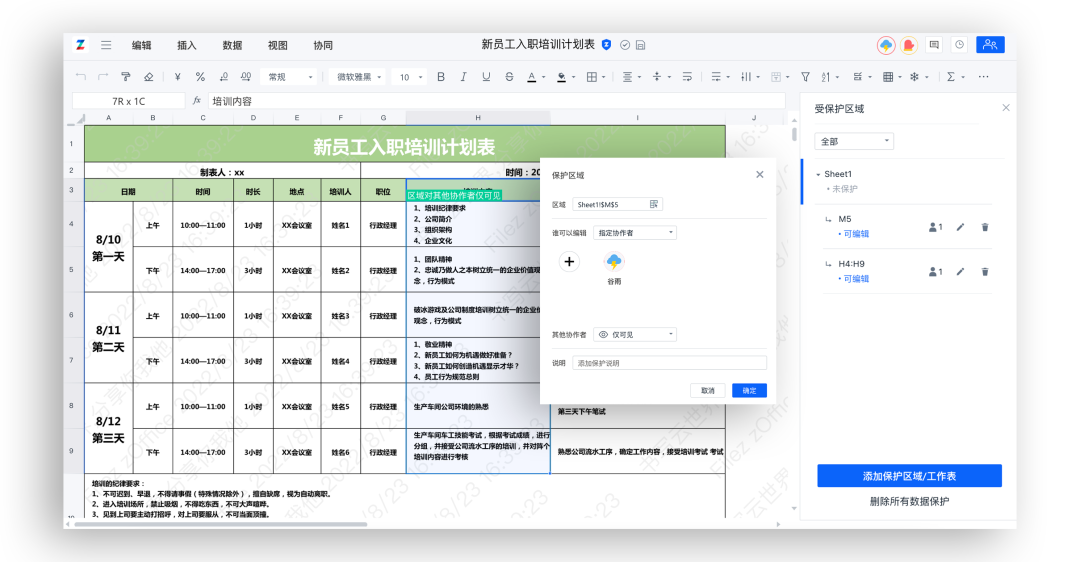
Task: Click the fx formula icon
Action: 196,101
